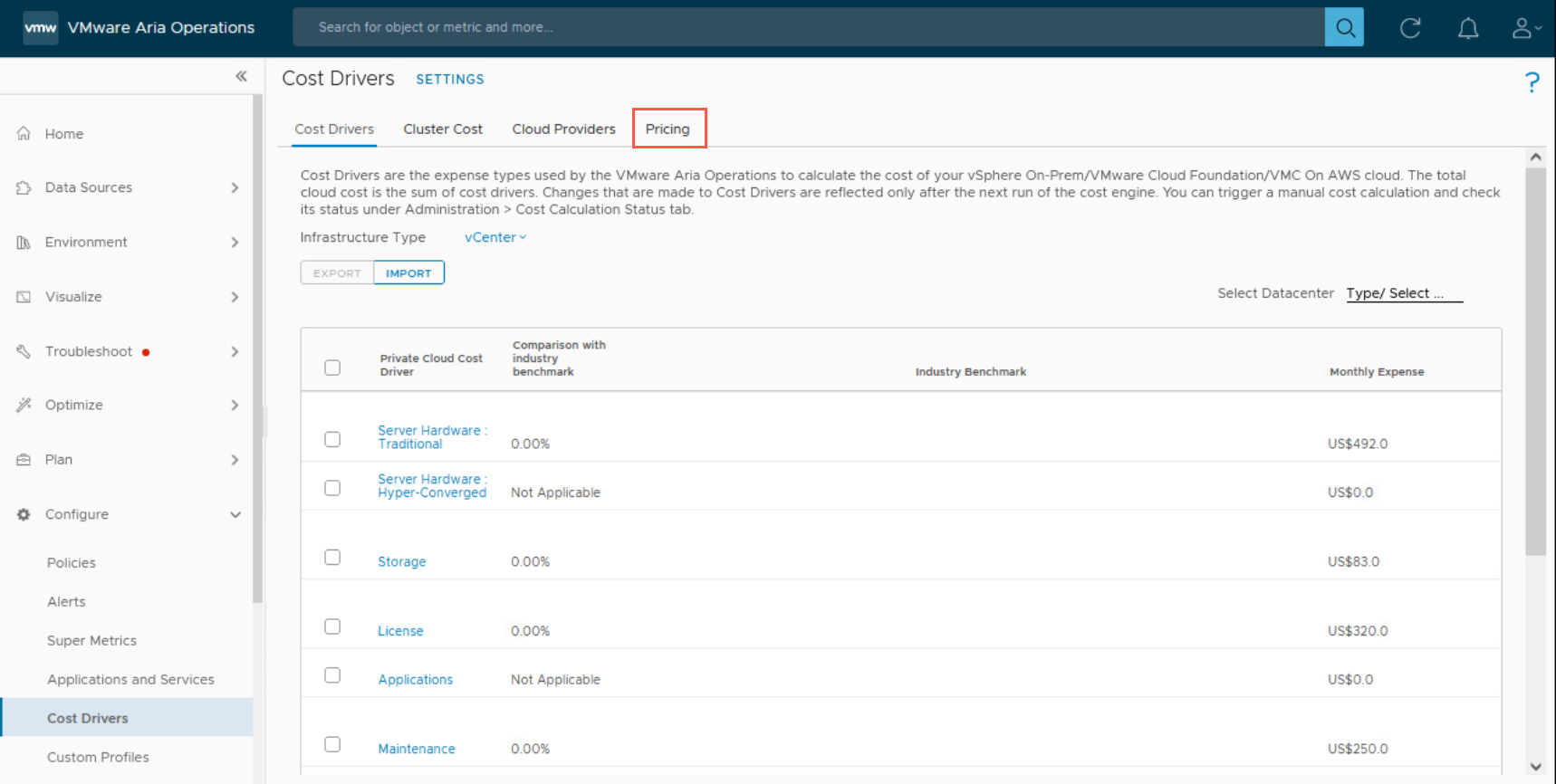Viewport: 1556px width, 784px height.
Task: Open the user account menu icon
Action: click(x=1525, y=28)
